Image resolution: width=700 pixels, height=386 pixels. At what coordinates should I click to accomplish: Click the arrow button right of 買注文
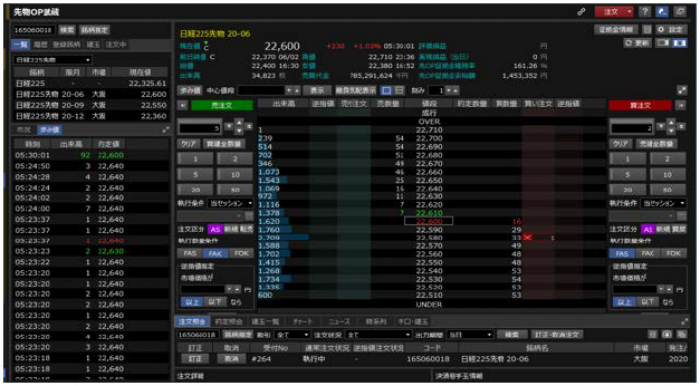pyautogui.click(x=680, y=105)
